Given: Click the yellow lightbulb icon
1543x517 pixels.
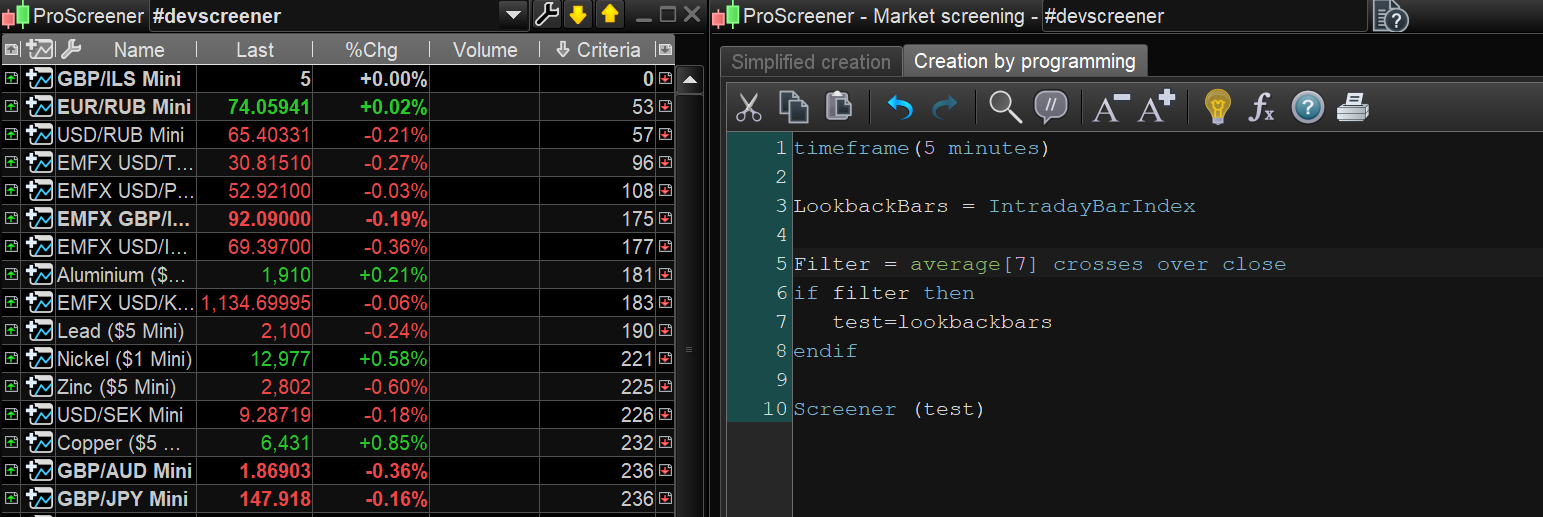Looking at the screenshot, I should pyautogui.click(x=1216, y=107).
